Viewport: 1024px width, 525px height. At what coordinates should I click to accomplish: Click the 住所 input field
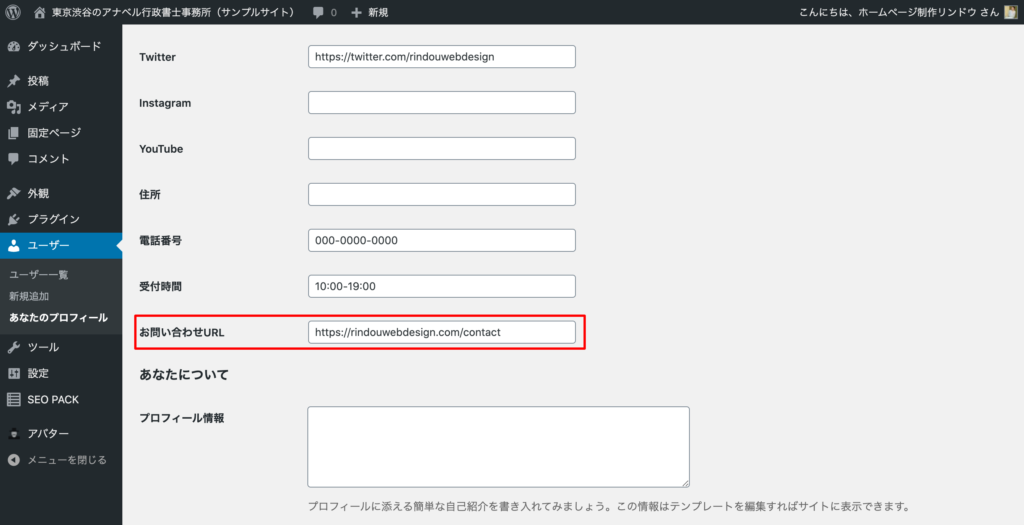[x=442, y=195]
